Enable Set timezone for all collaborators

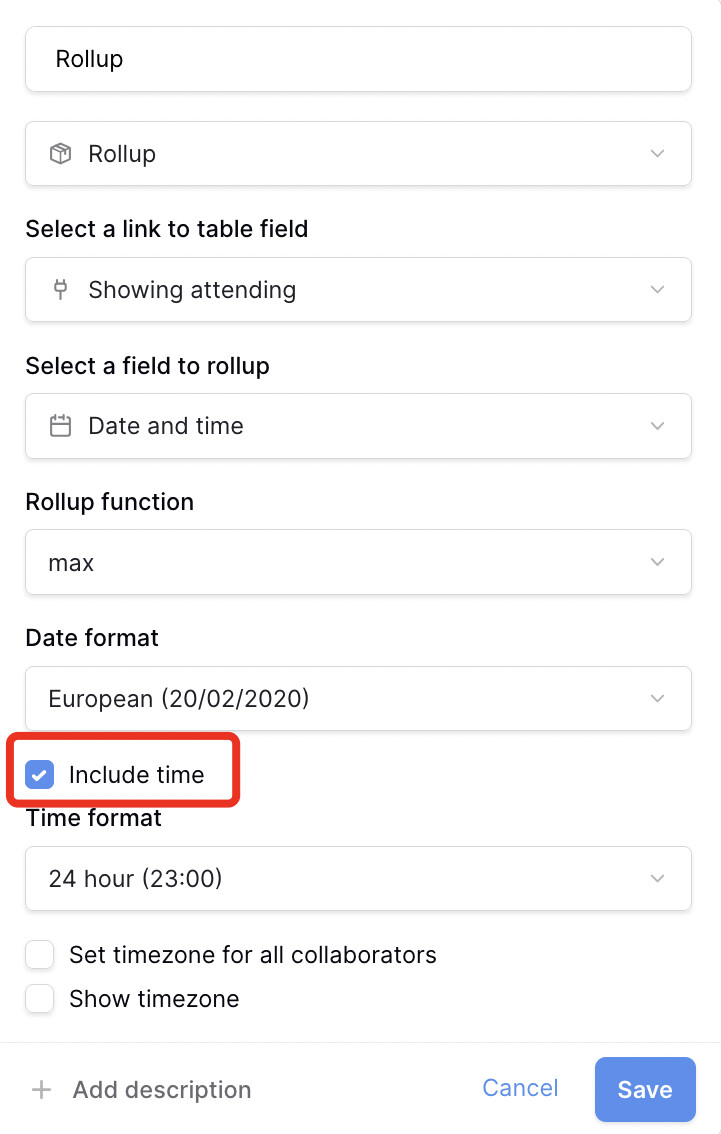tap(40, 955)
